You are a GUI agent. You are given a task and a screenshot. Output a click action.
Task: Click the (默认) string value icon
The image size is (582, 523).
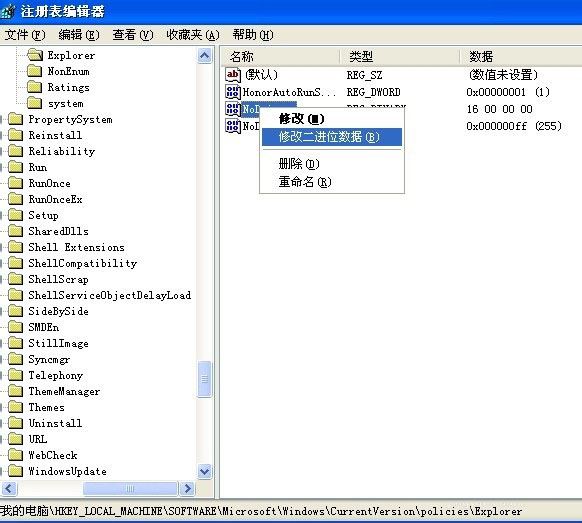233,75
